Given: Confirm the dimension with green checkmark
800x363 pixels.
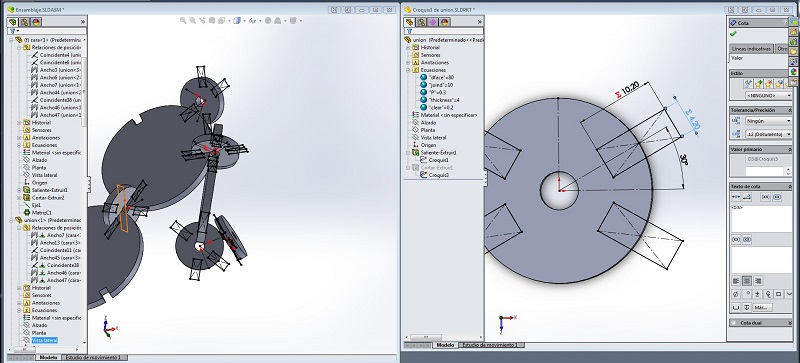Looking at the screenshot, I should pos(733,34).
